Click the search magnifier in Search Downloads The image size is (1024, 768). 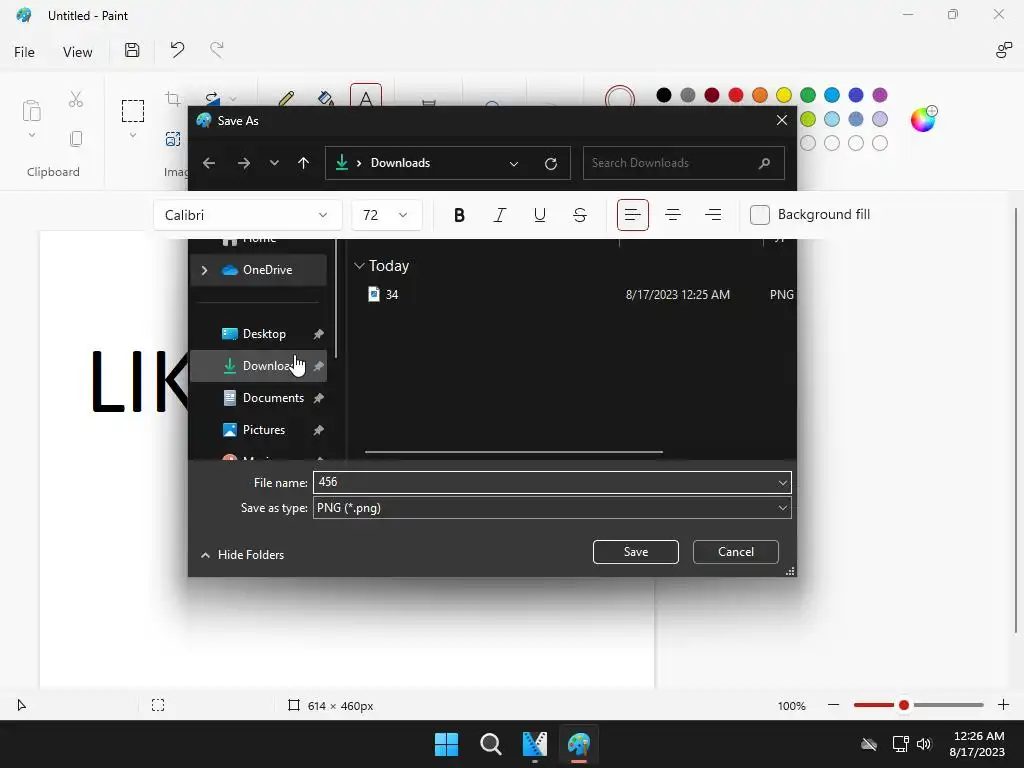pos(764,163)
